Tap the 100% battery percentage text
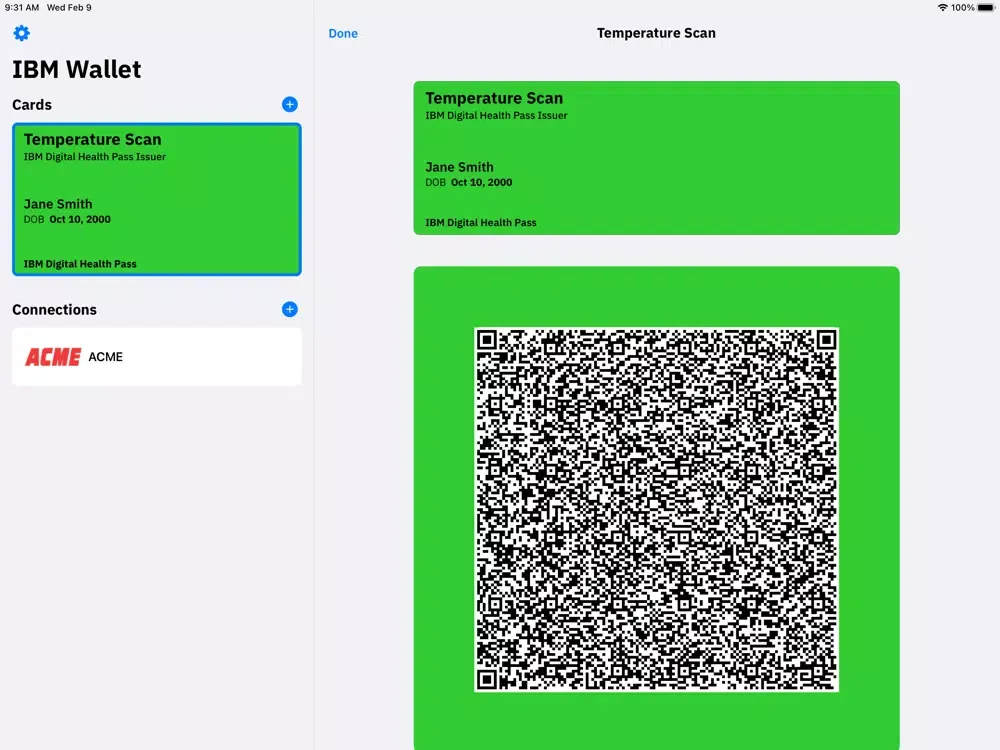The width and height of the screenshot is (1000, 750). pos(962,8)
